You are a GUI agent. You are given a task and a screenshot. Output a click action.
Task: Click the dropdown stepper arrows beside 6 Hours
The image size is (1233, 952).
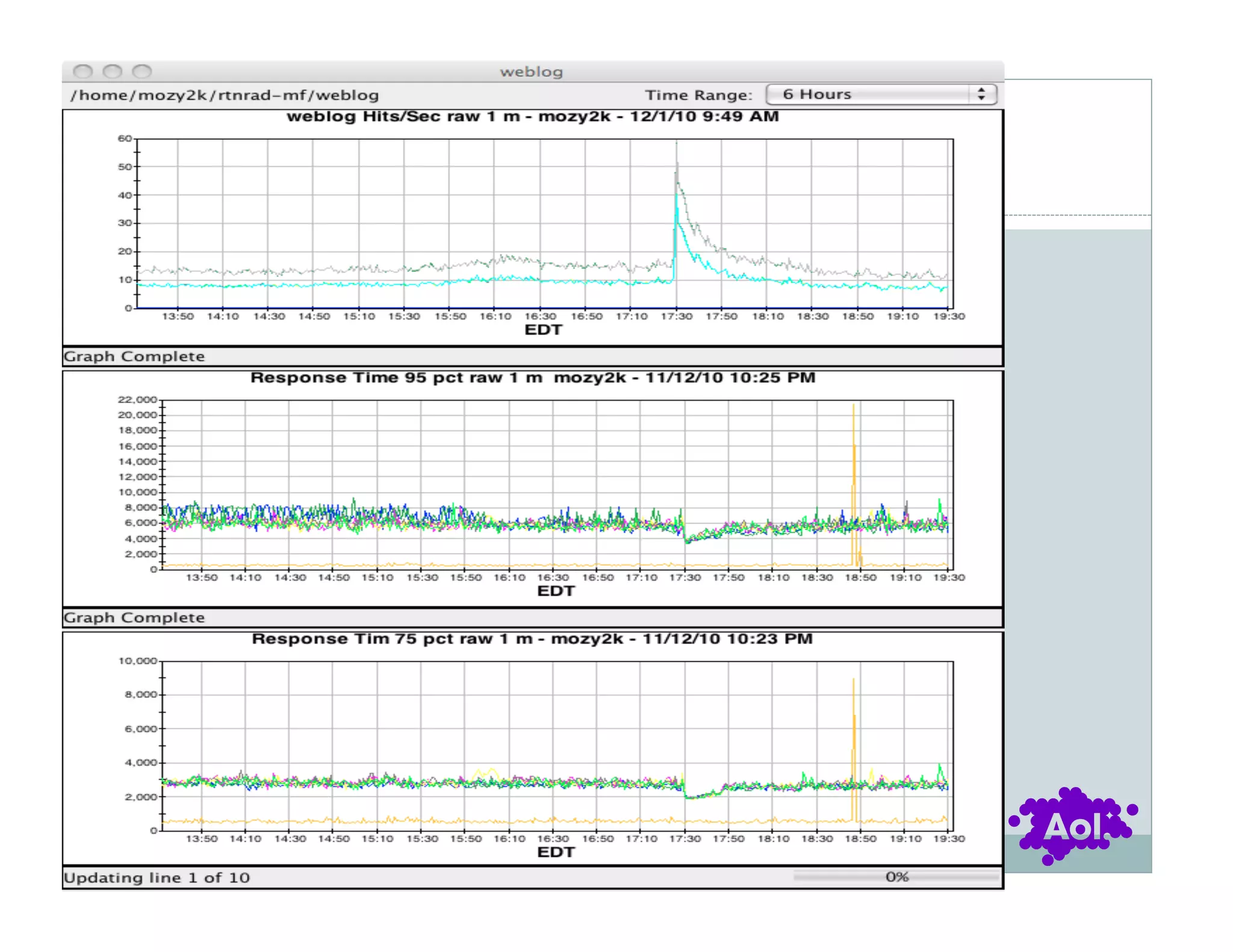(x=981, y=94)
